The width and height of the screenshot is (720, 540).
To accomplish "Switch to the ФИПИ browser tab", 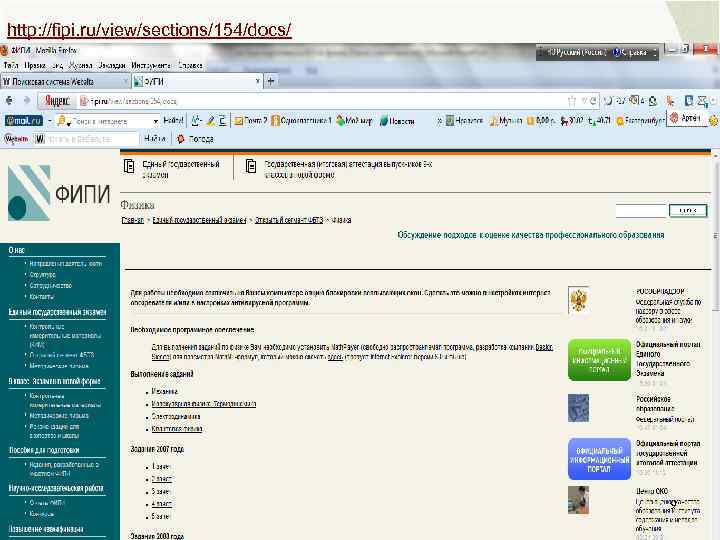I will (195, 82).
